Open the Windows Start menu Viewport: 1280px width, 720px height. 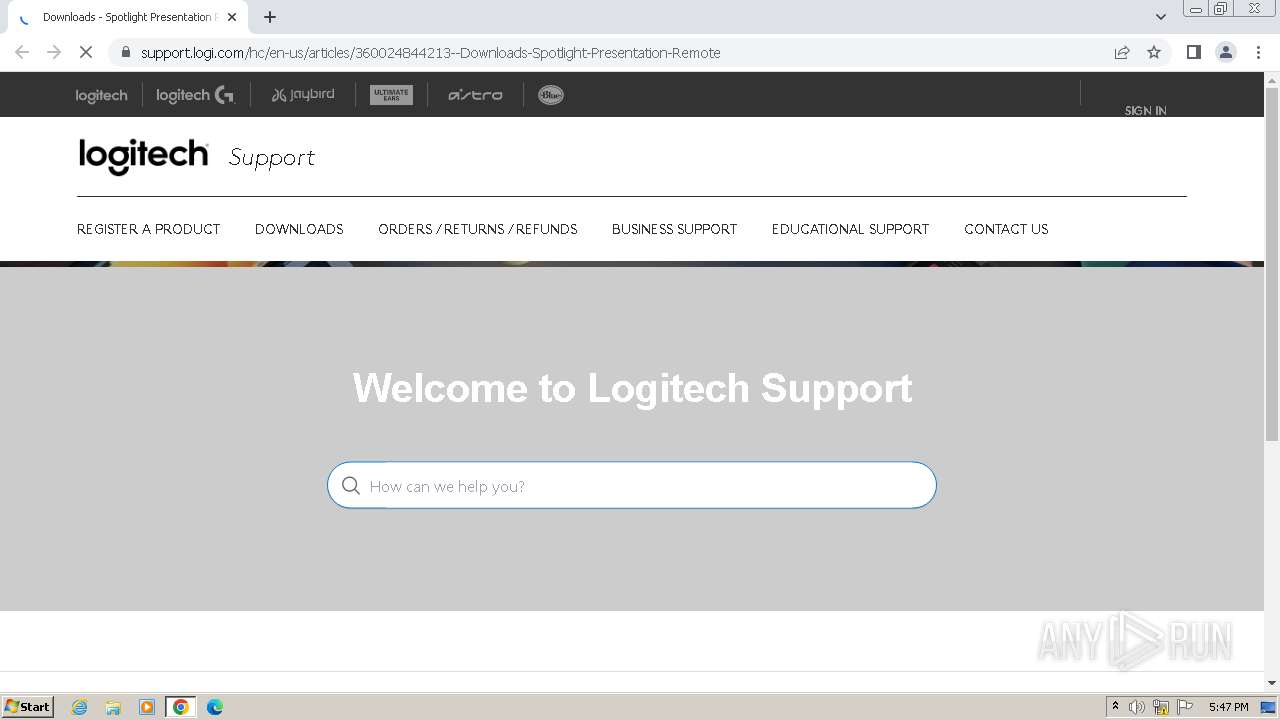tap(28, 706)
